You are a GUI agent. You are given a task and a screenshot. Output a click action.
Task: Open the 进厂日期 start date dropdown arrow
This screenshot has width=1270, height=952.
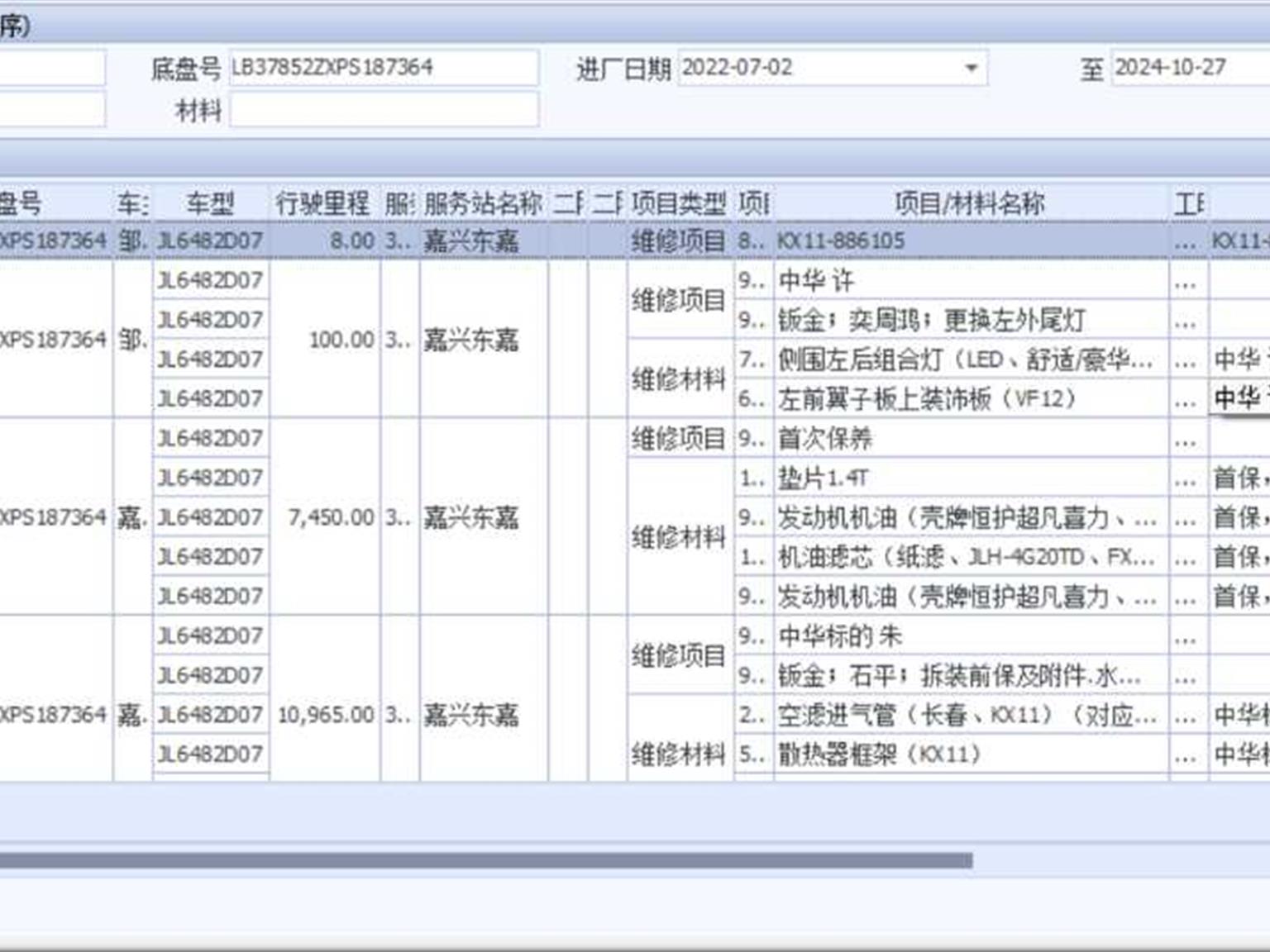click(x=972, y=68)
